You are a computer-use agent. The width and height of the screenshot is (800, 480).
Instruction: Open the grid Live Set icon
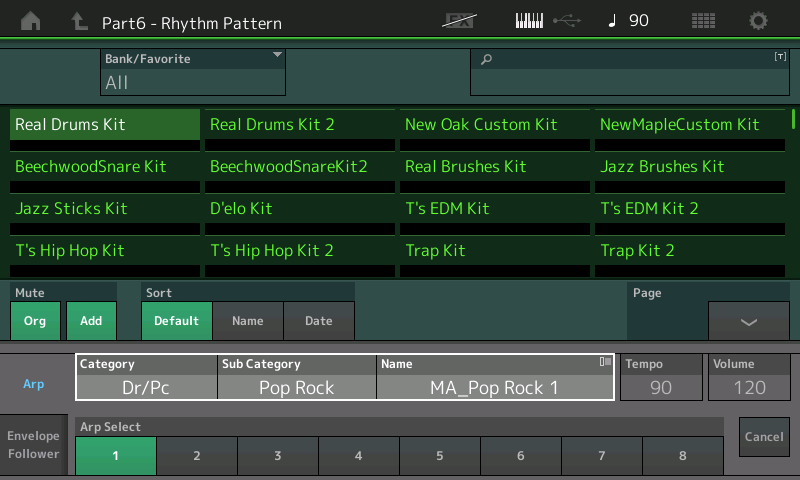(703, 21)
